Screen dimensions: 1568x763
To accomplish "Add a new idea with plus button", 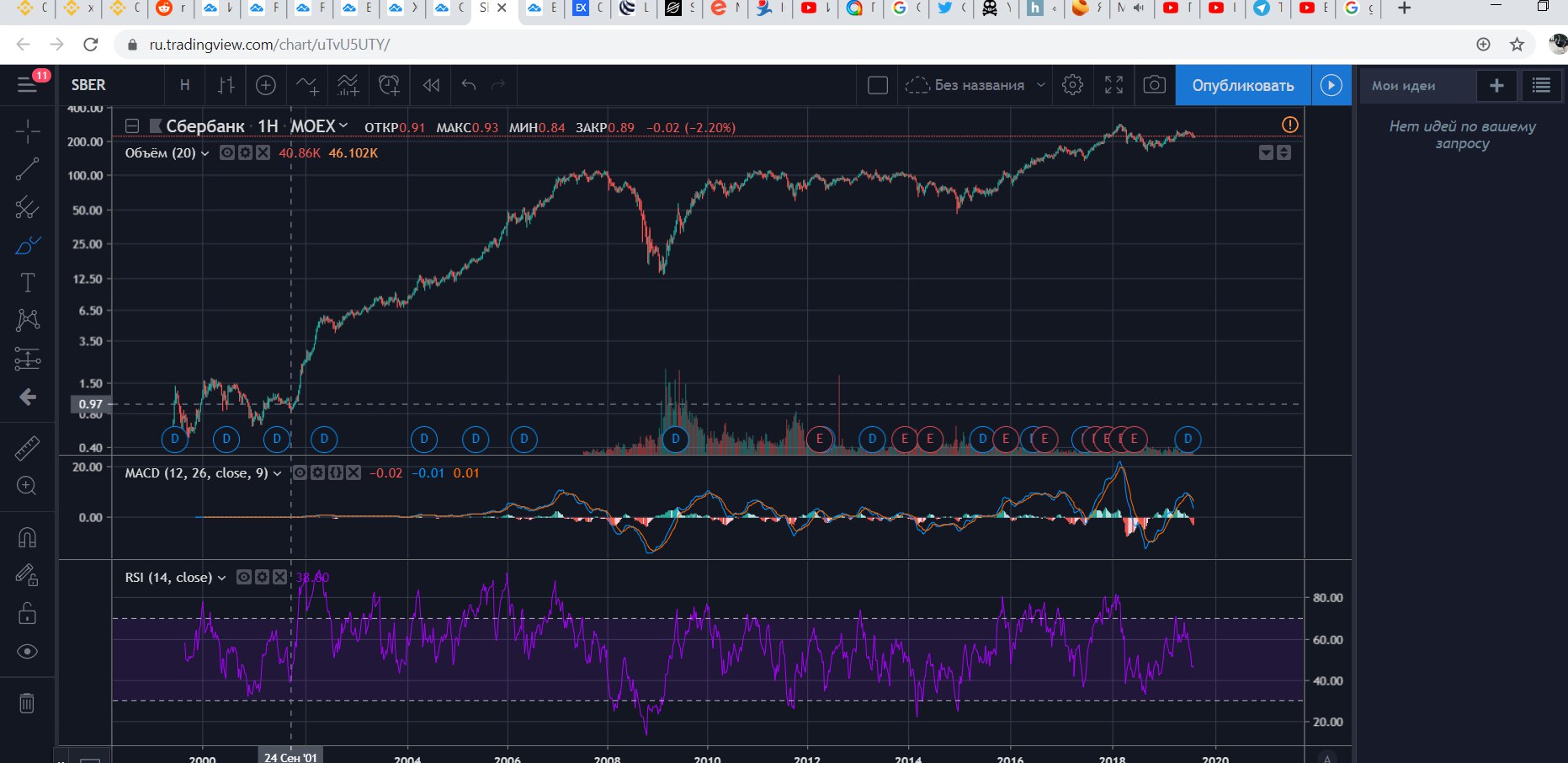I will [1496, 85].
